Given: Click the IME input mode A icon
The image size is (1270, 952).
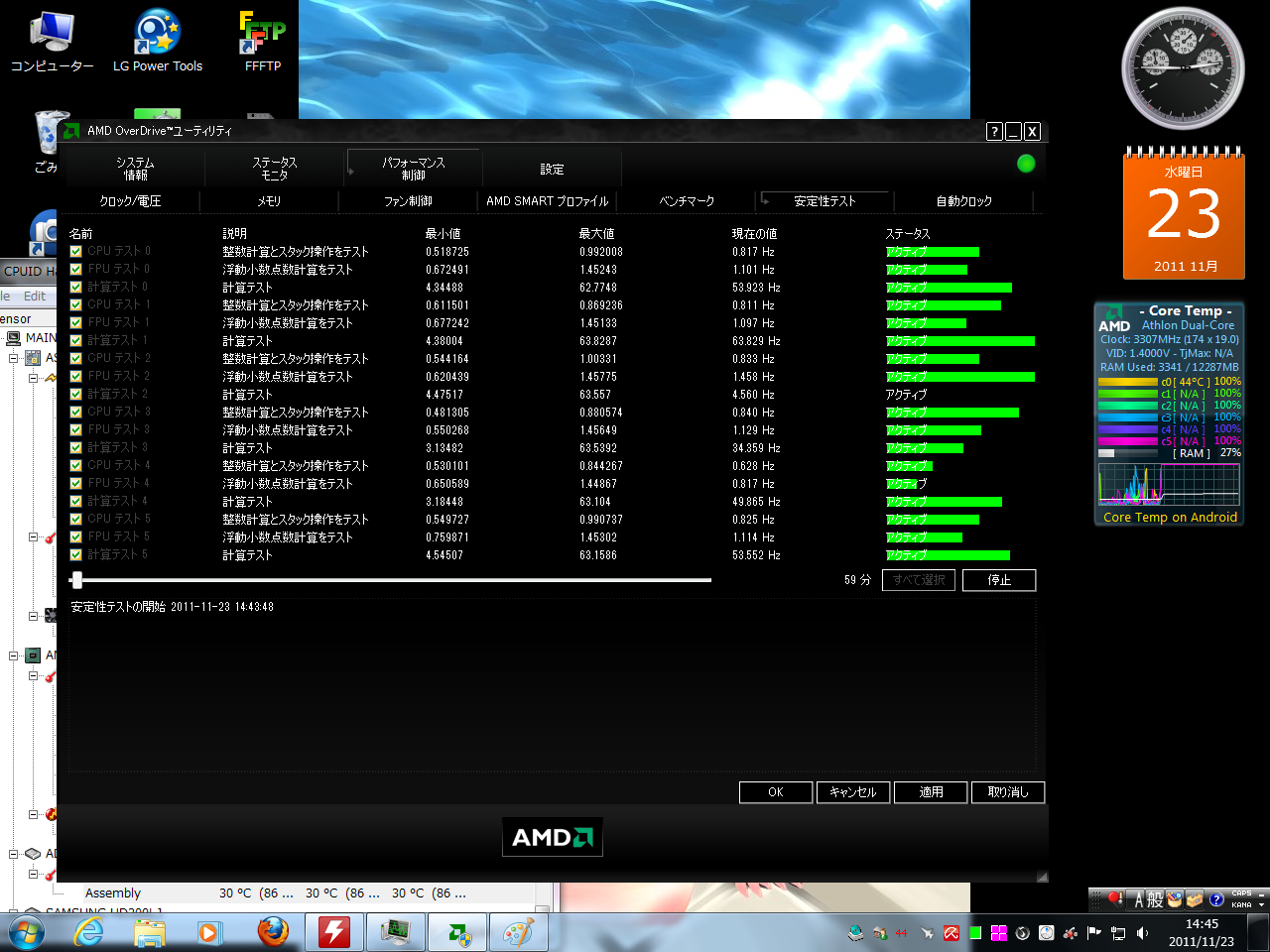Looking at the screenshot, I should click(x=1140, y=899).
